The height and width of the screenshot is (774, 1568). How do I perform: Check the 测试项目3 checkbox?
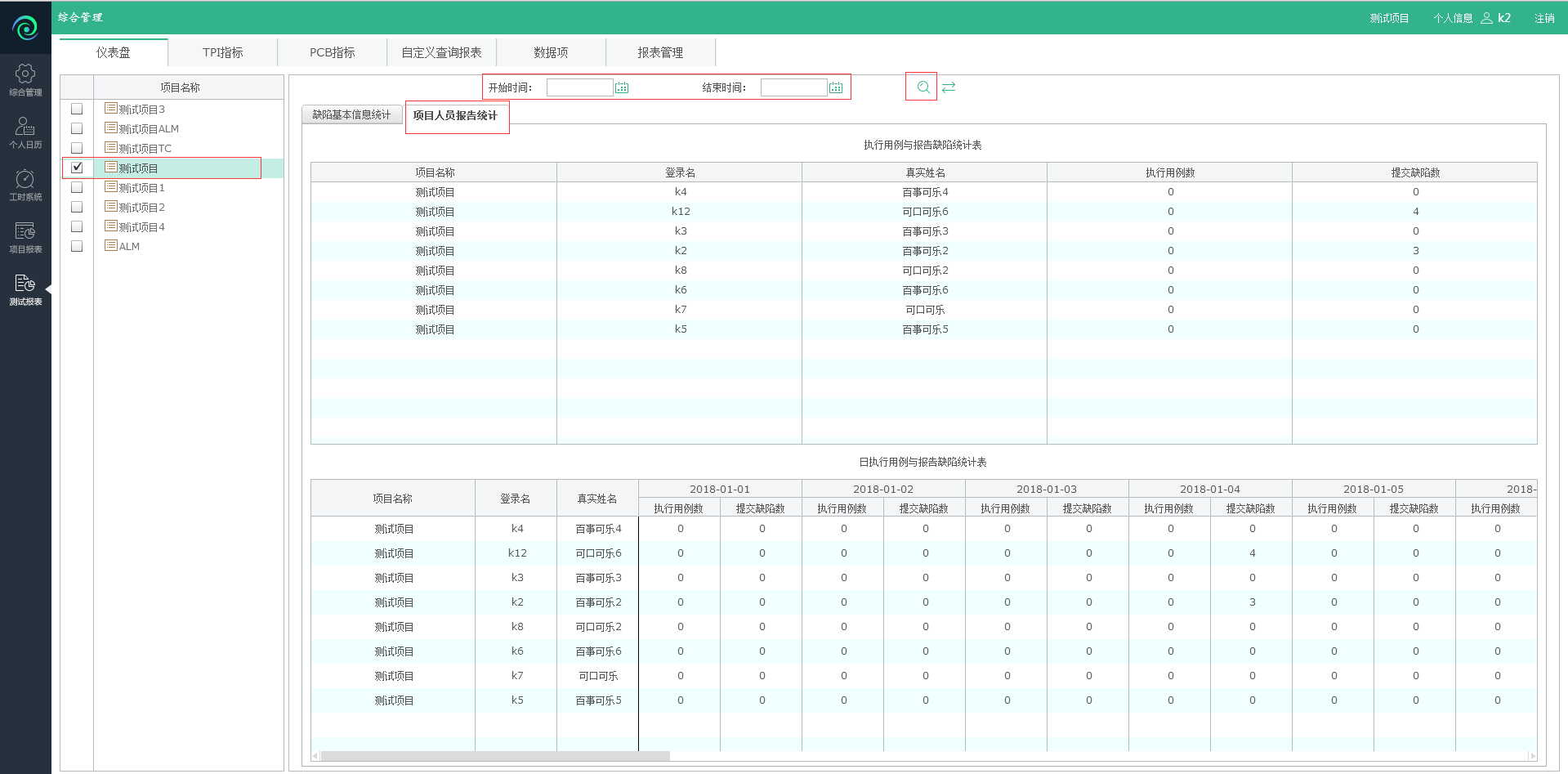pos(77,109)
